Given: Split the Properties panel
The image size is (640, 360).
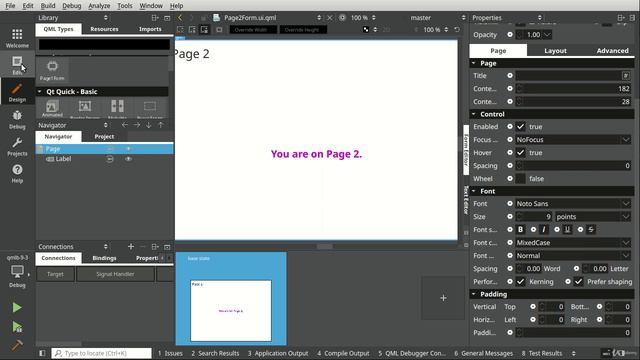Looking at the screenshot, I should tap(621, 18).
